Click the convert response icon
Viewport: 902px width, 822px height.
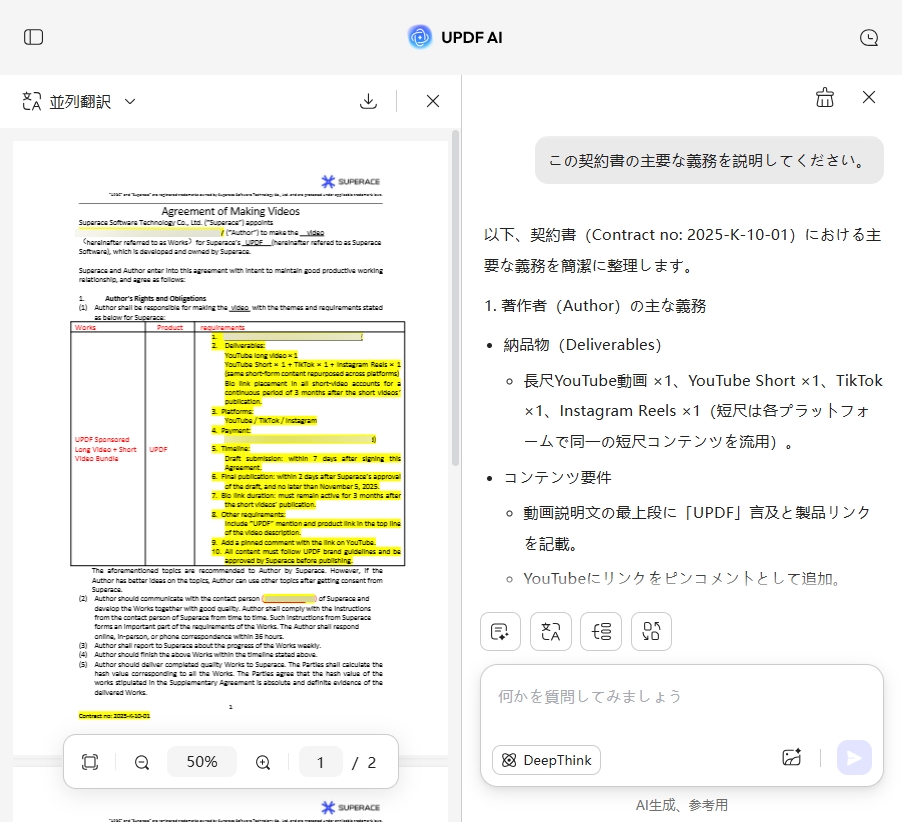651,631
